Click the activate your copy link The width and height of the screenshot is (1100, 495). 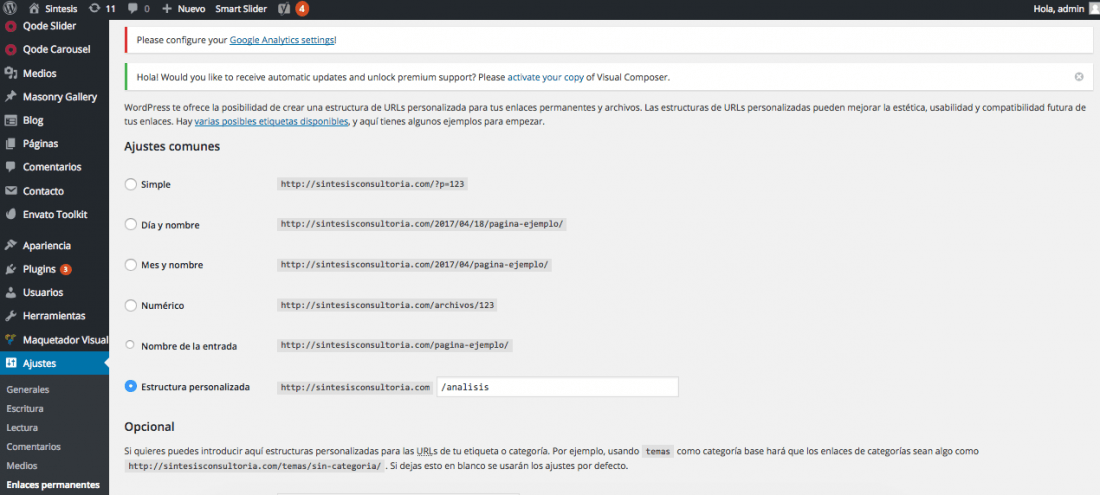pos(545,77)
